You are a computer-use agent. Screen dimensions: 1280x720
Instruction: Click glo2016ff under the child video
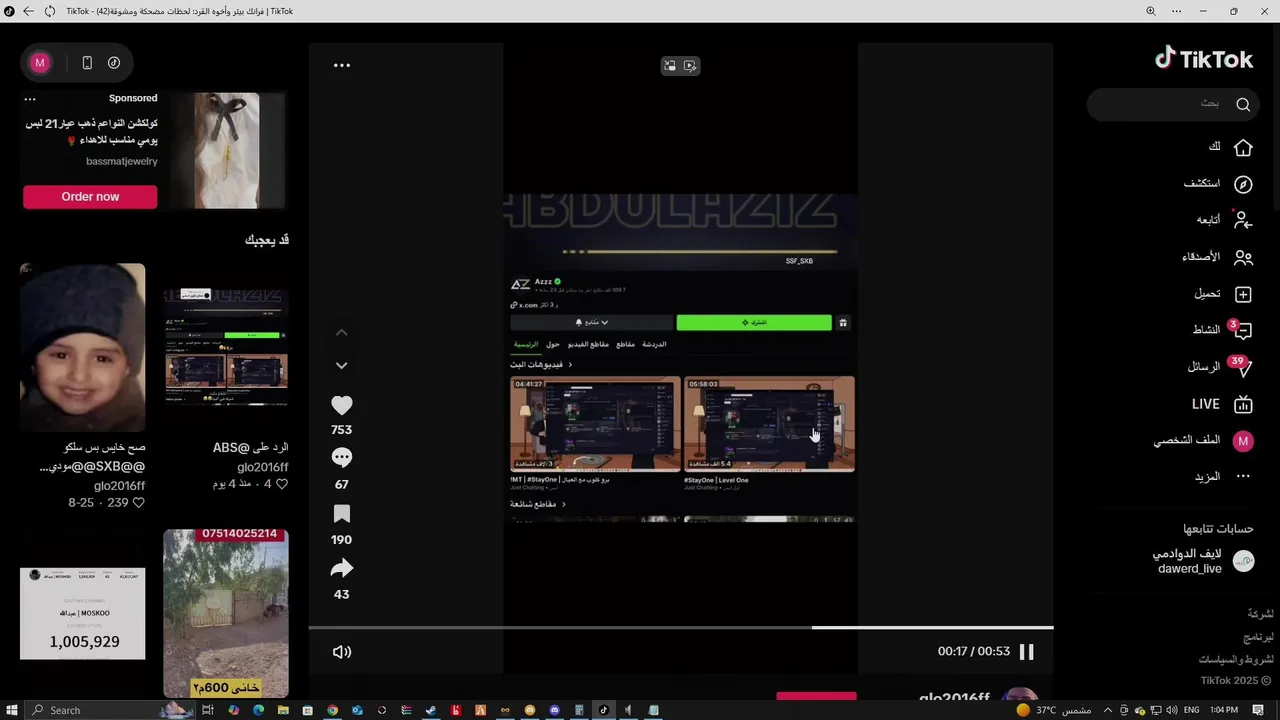(x=119, y=485)
